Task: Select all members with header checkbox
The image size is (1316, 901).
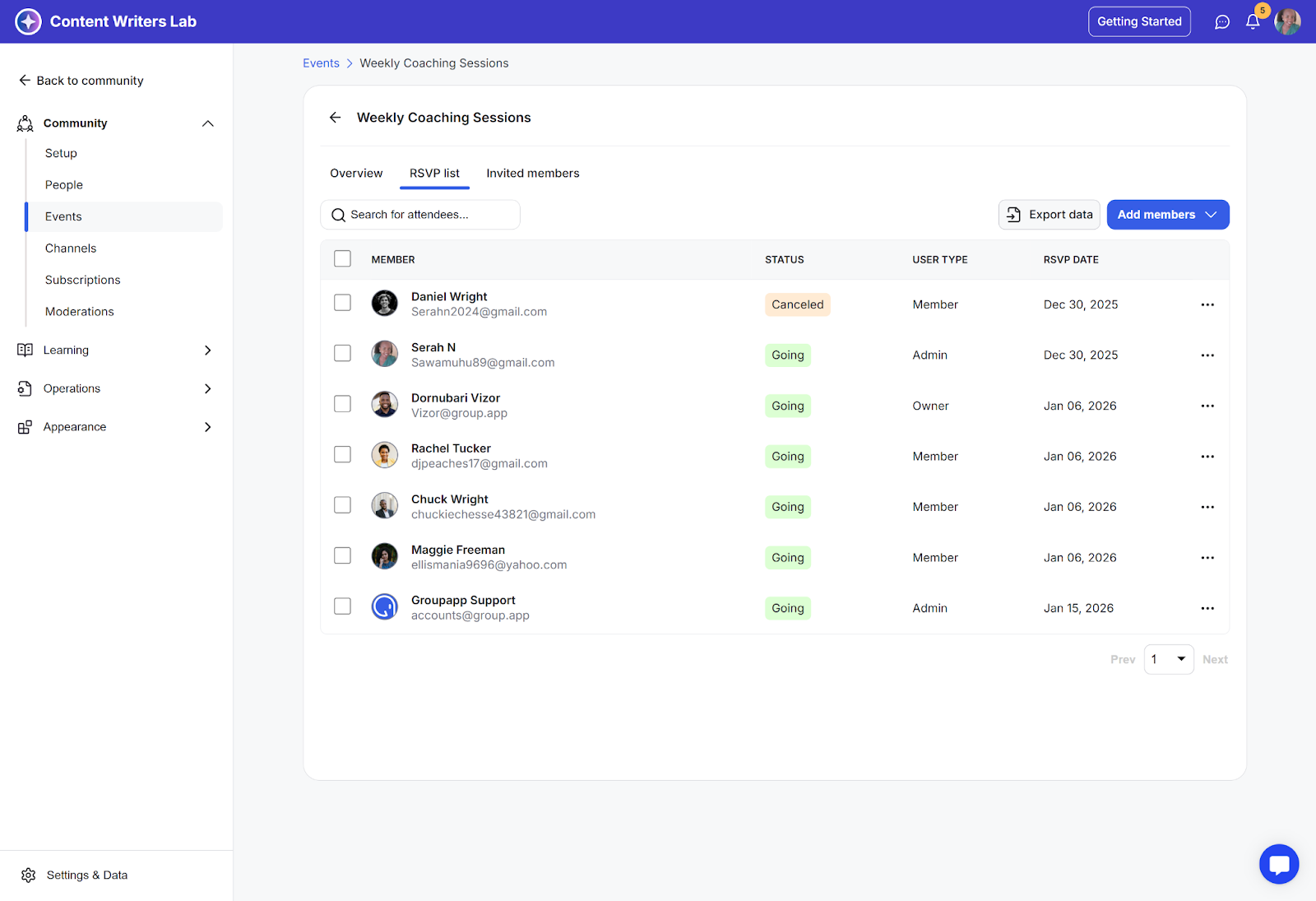Action: pyautogui.click(x=343, y=259)
